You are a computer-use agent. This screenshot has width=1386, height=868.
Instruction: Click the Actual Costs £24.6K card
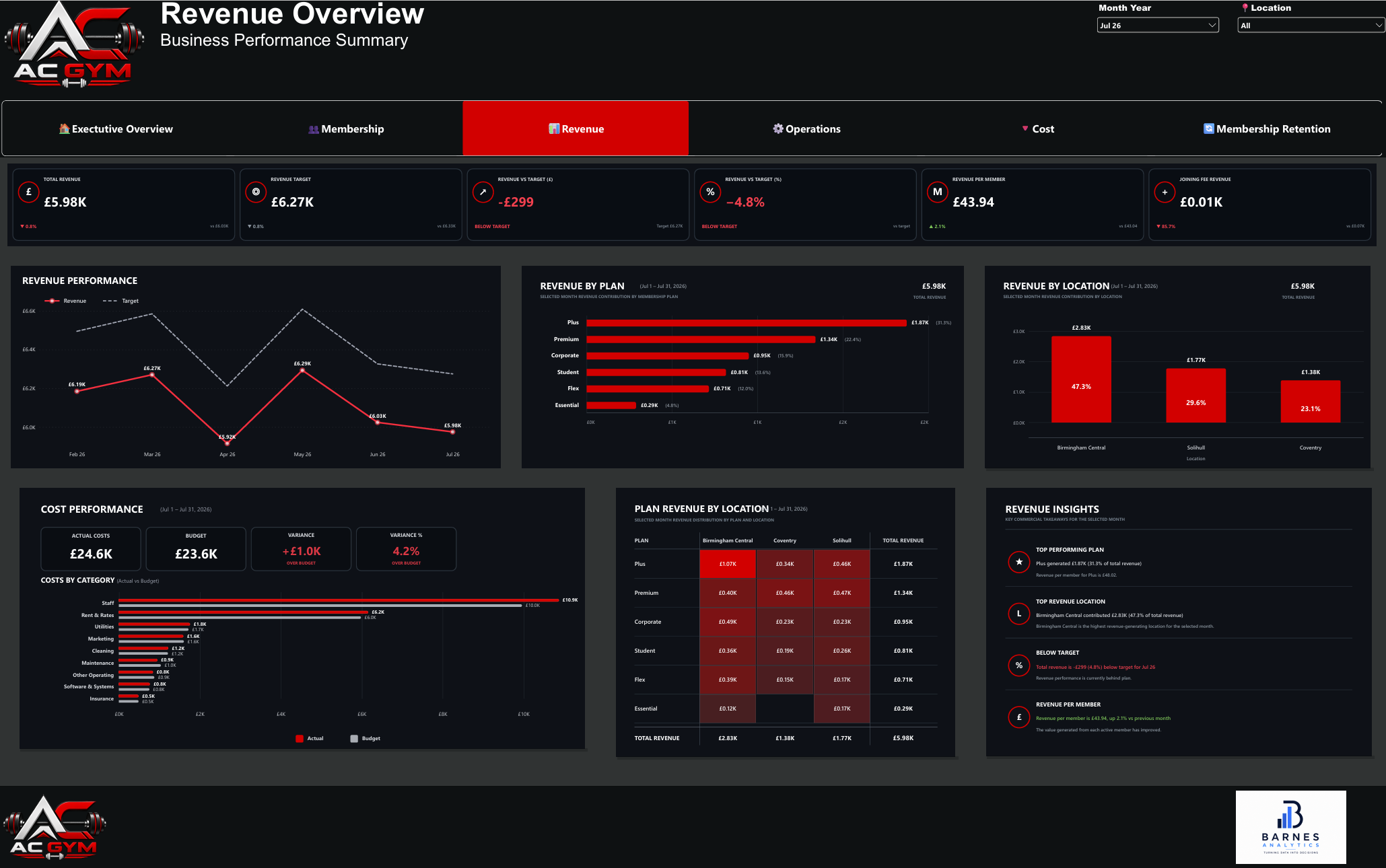coord(91,549)
